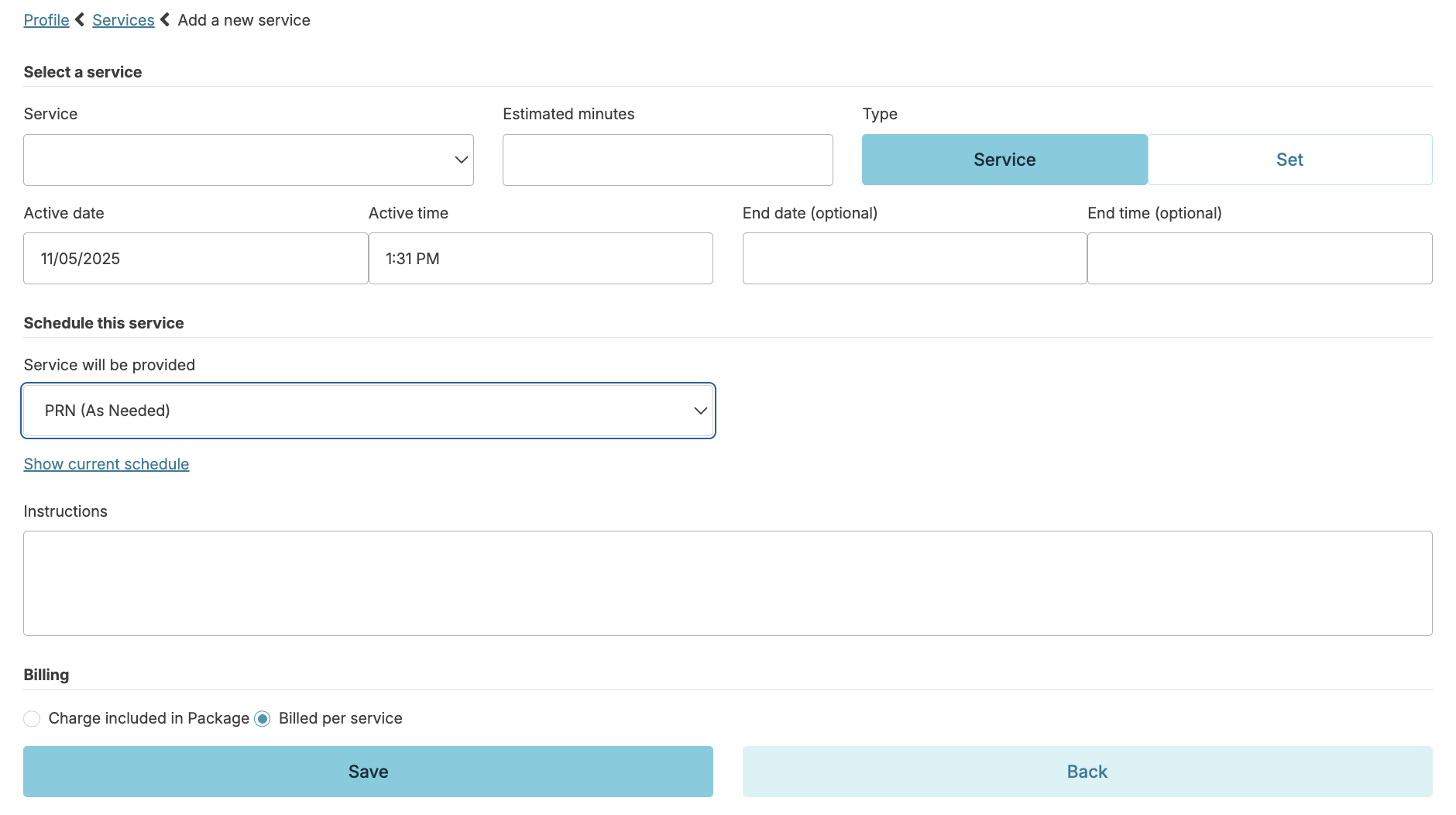
Task: Select Charge included in Package radio button
Action: coord(32,719)
